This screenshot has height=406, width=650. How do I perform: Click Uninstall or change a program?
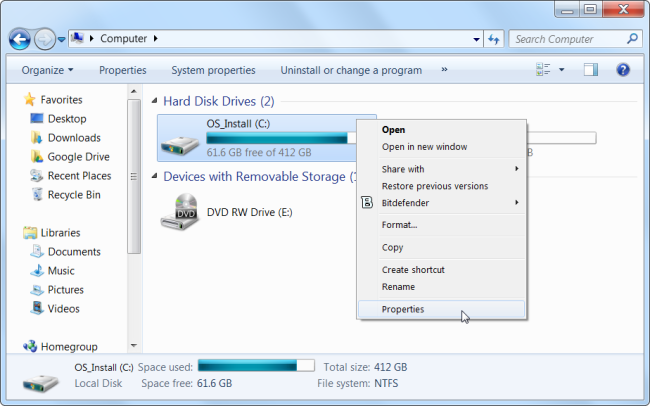click(x=352, y=70)
